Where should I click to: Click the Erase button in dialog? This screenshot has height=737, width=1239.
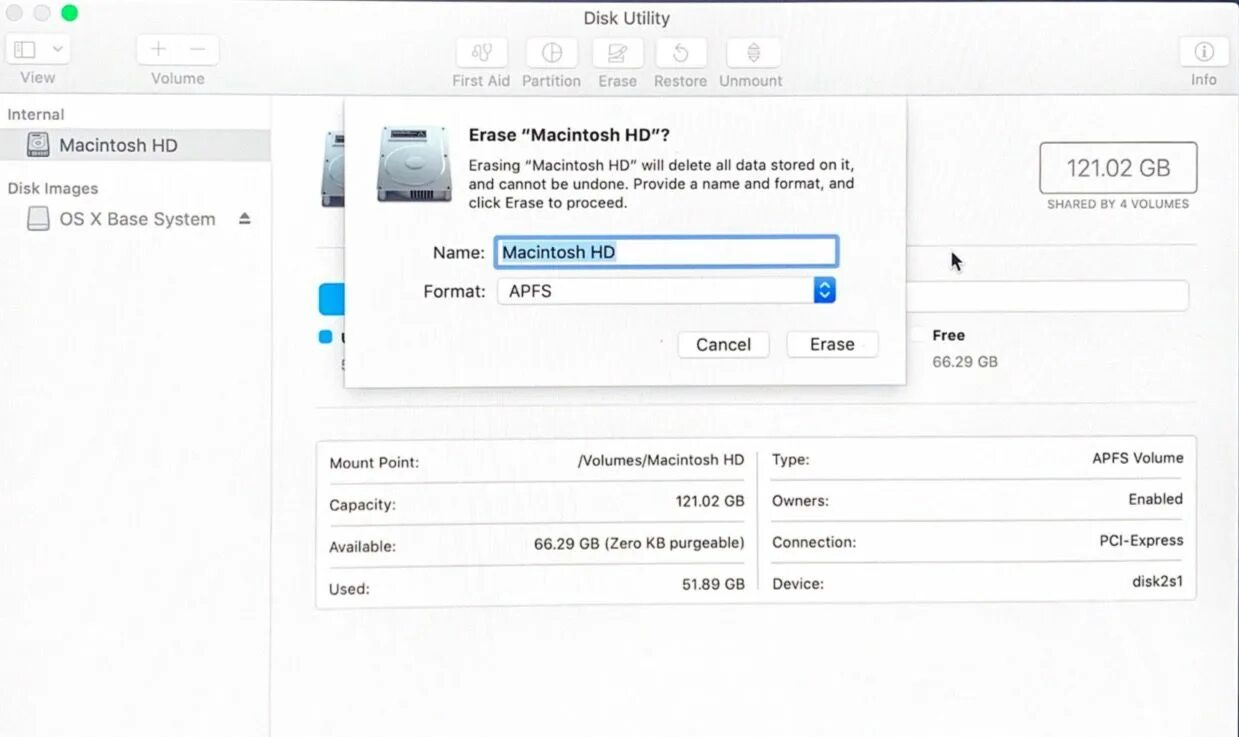pos(832,344)
